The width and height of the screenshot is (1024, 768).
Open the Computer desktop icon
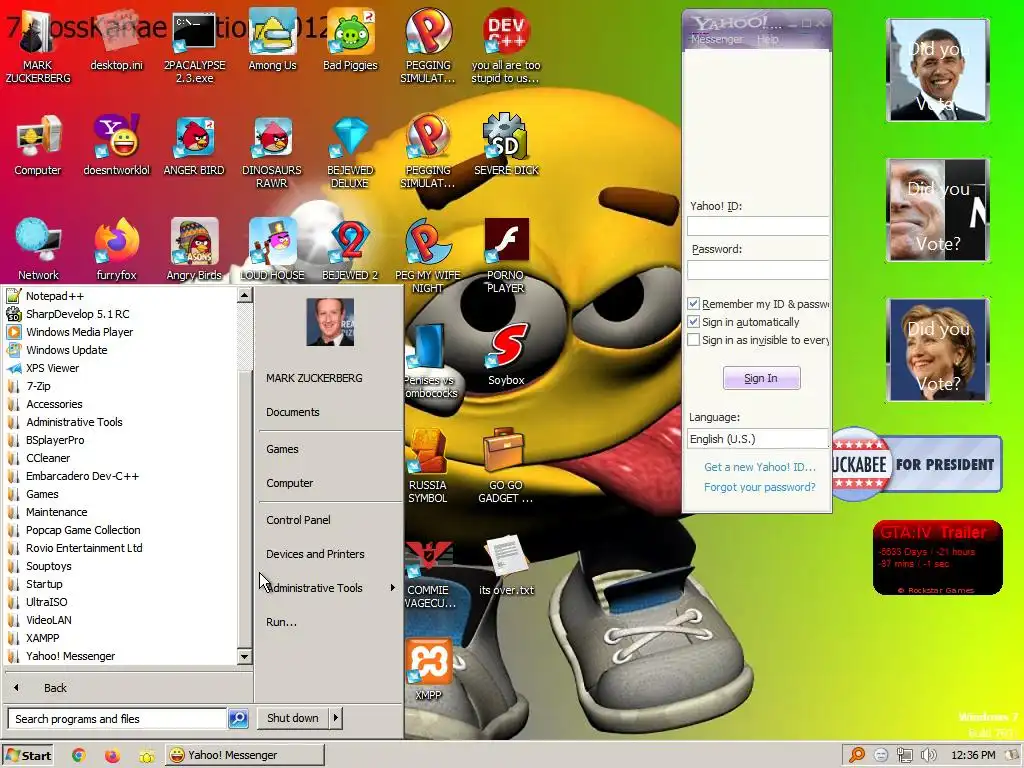click(38, 145)
